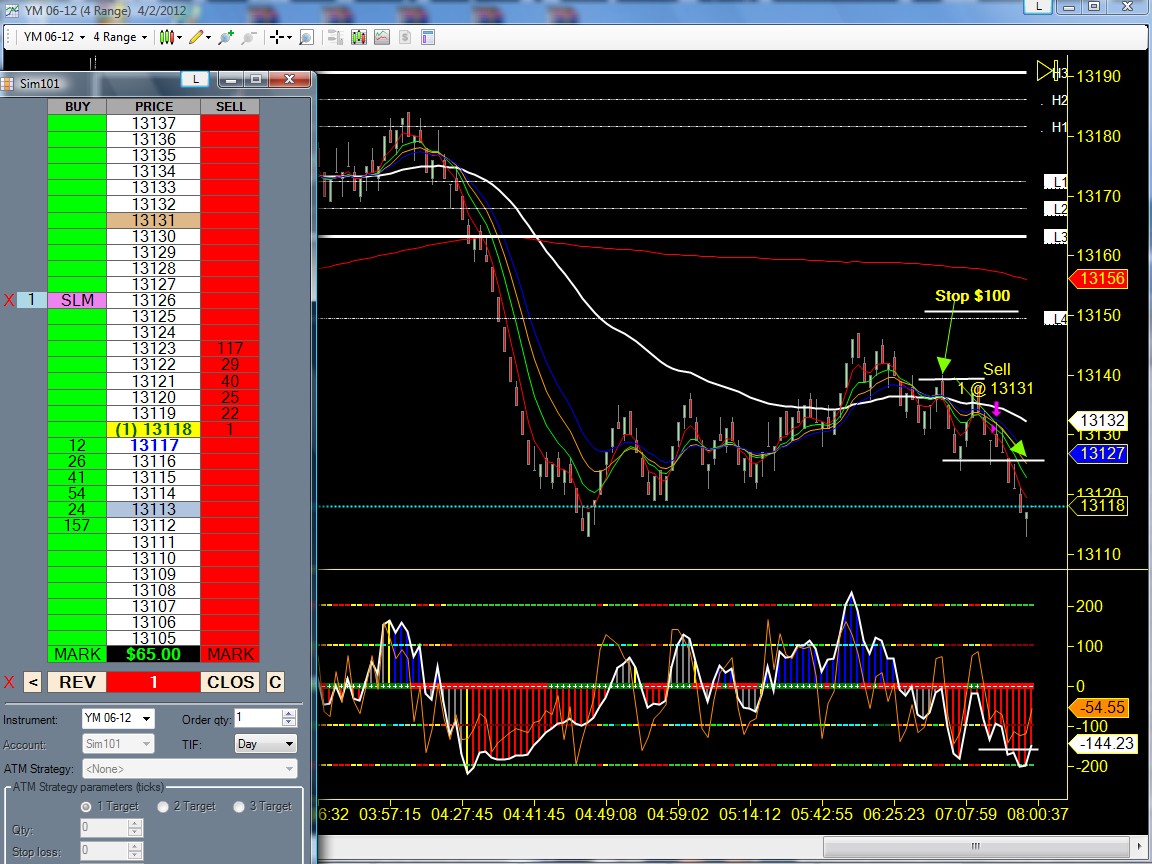Open the 4 Range interval dropdown

(120, 37)
